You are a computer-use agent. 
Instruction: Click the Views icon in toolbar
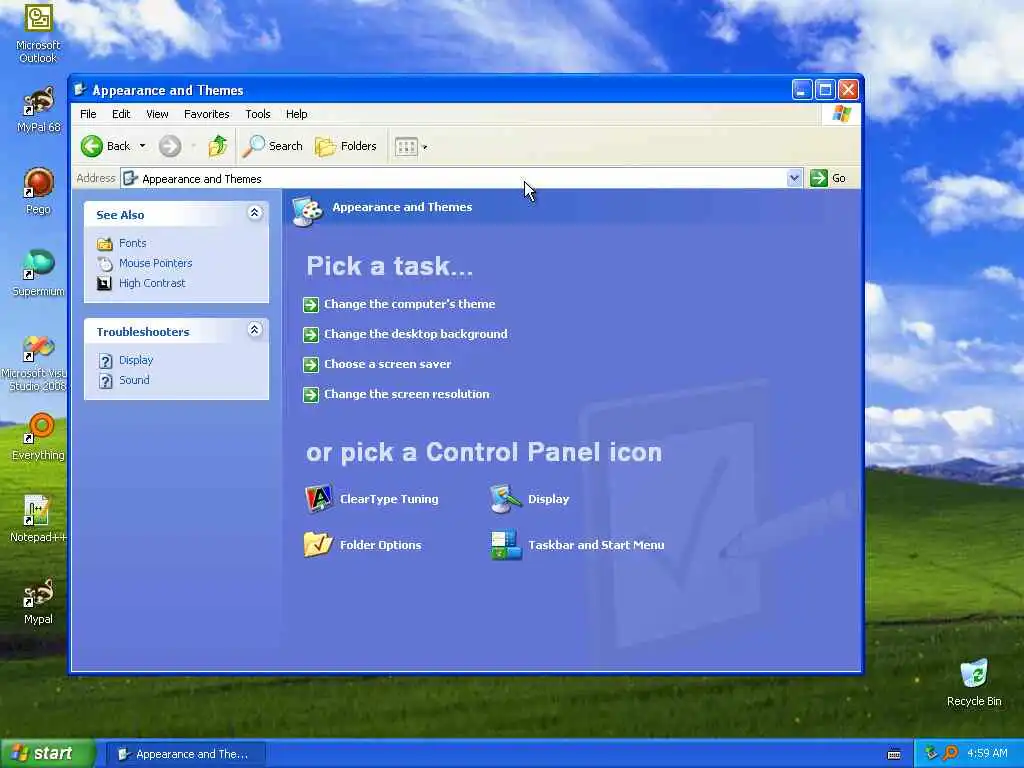(x=406, y=147)
